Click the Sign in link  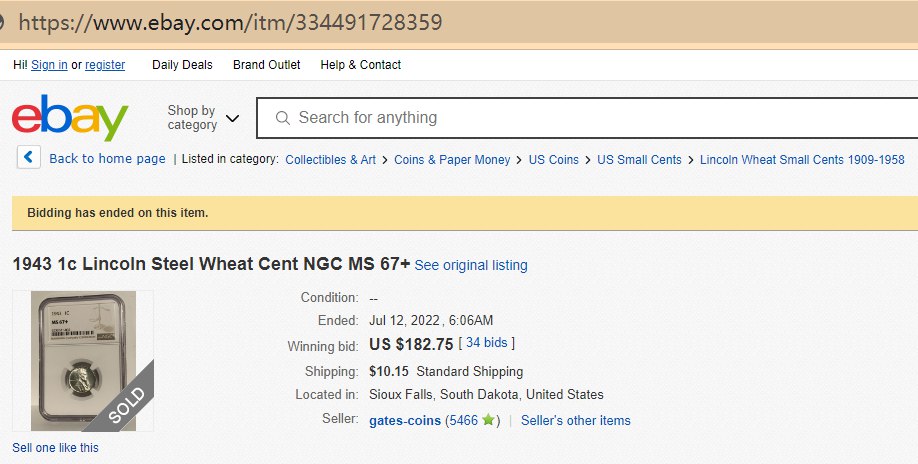coord(49,65)
